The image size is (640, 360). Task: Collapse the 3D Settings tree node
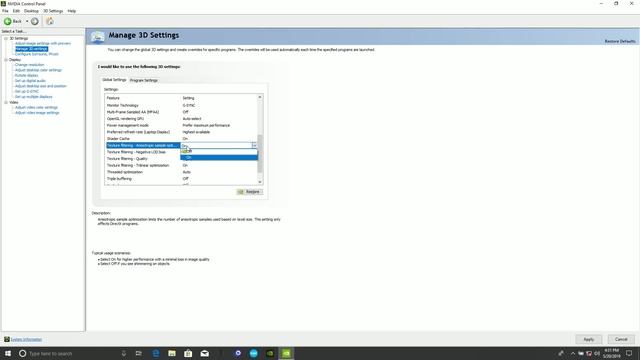[x=6, y=38]
